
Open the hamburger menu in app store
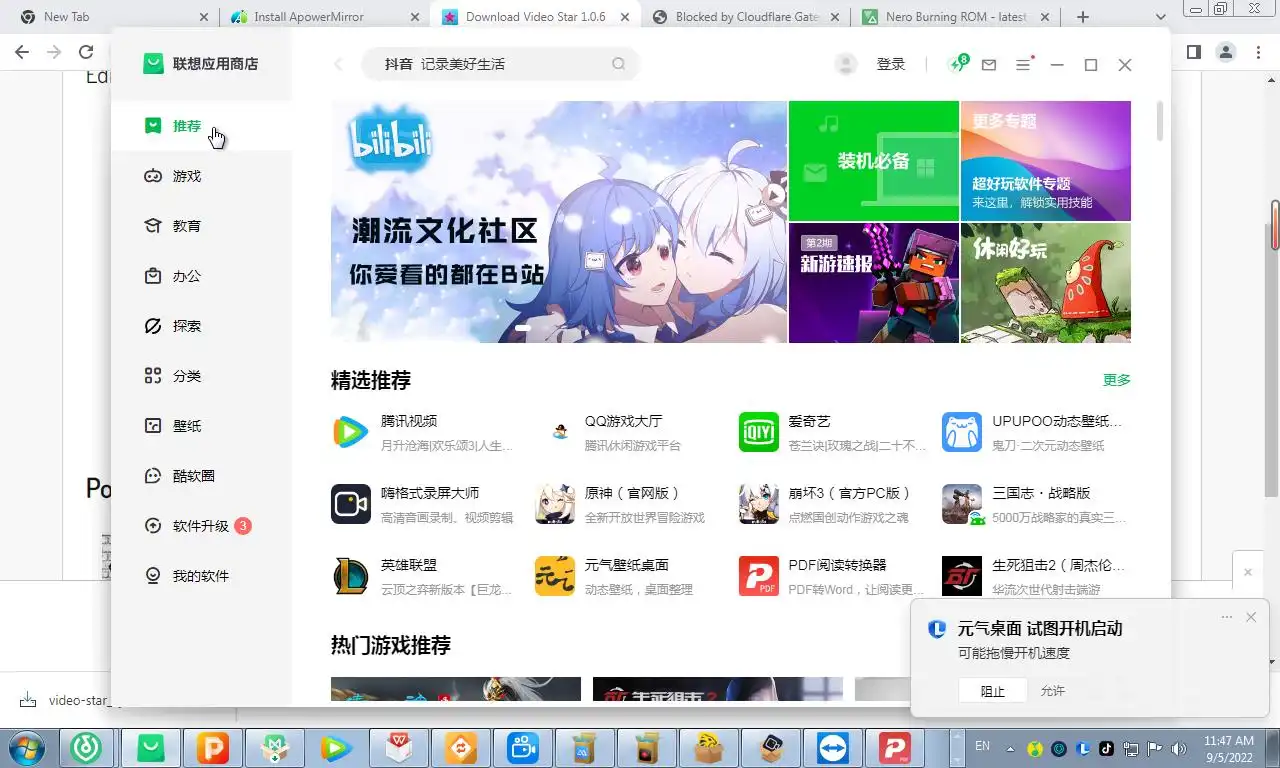tap(1023, 64)
